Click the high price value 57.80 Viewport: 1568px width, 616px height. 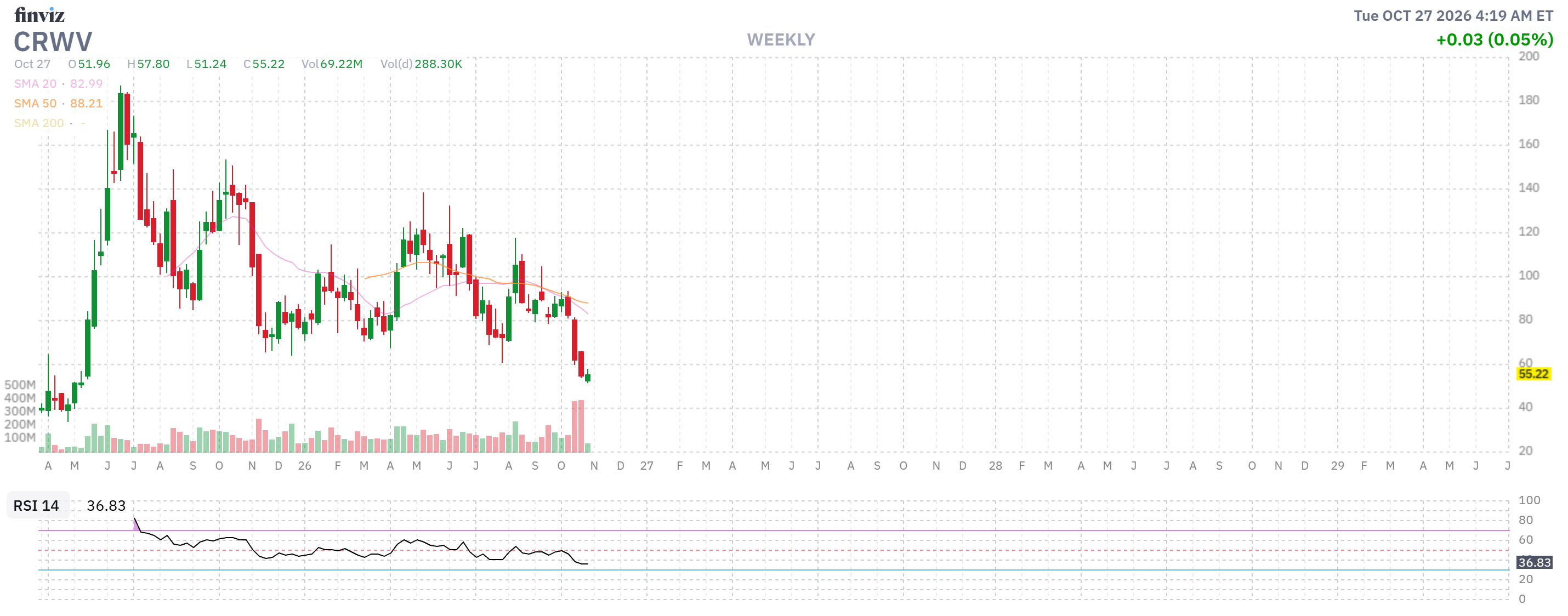point(154,64)
